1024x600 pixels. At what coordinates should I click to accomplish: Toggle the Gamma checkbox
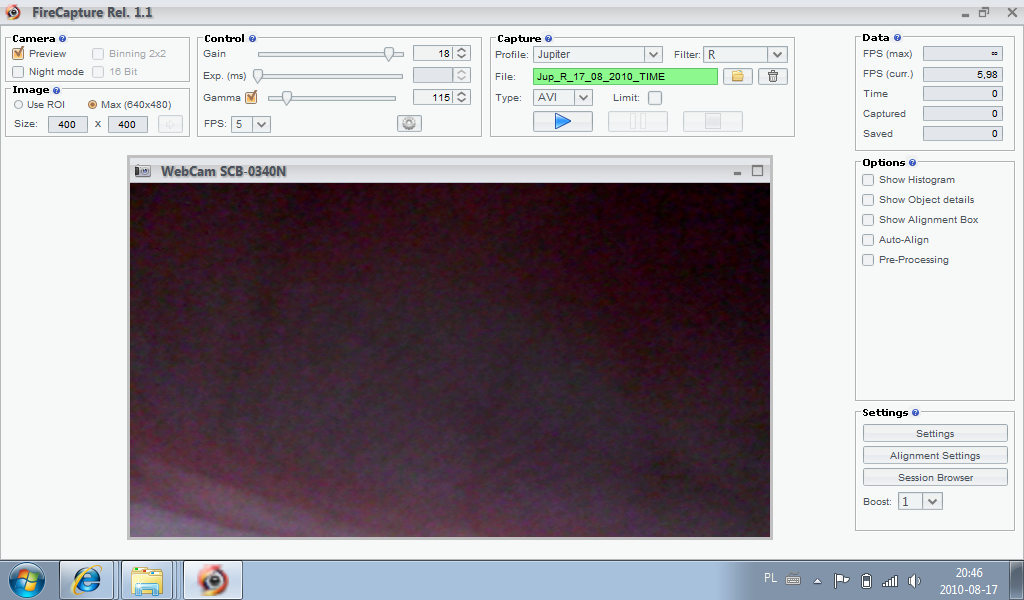251,98
